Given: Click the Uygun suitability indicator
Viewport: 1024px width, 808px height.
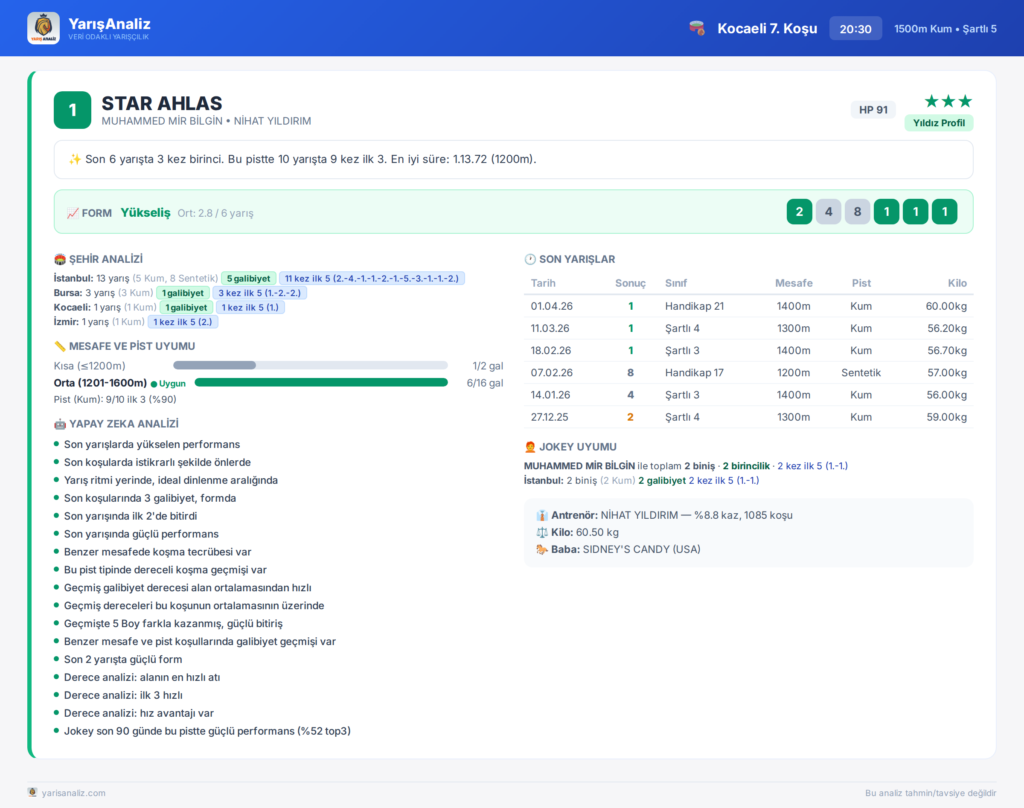Looking at the screenshot, I should coord(168,383).
